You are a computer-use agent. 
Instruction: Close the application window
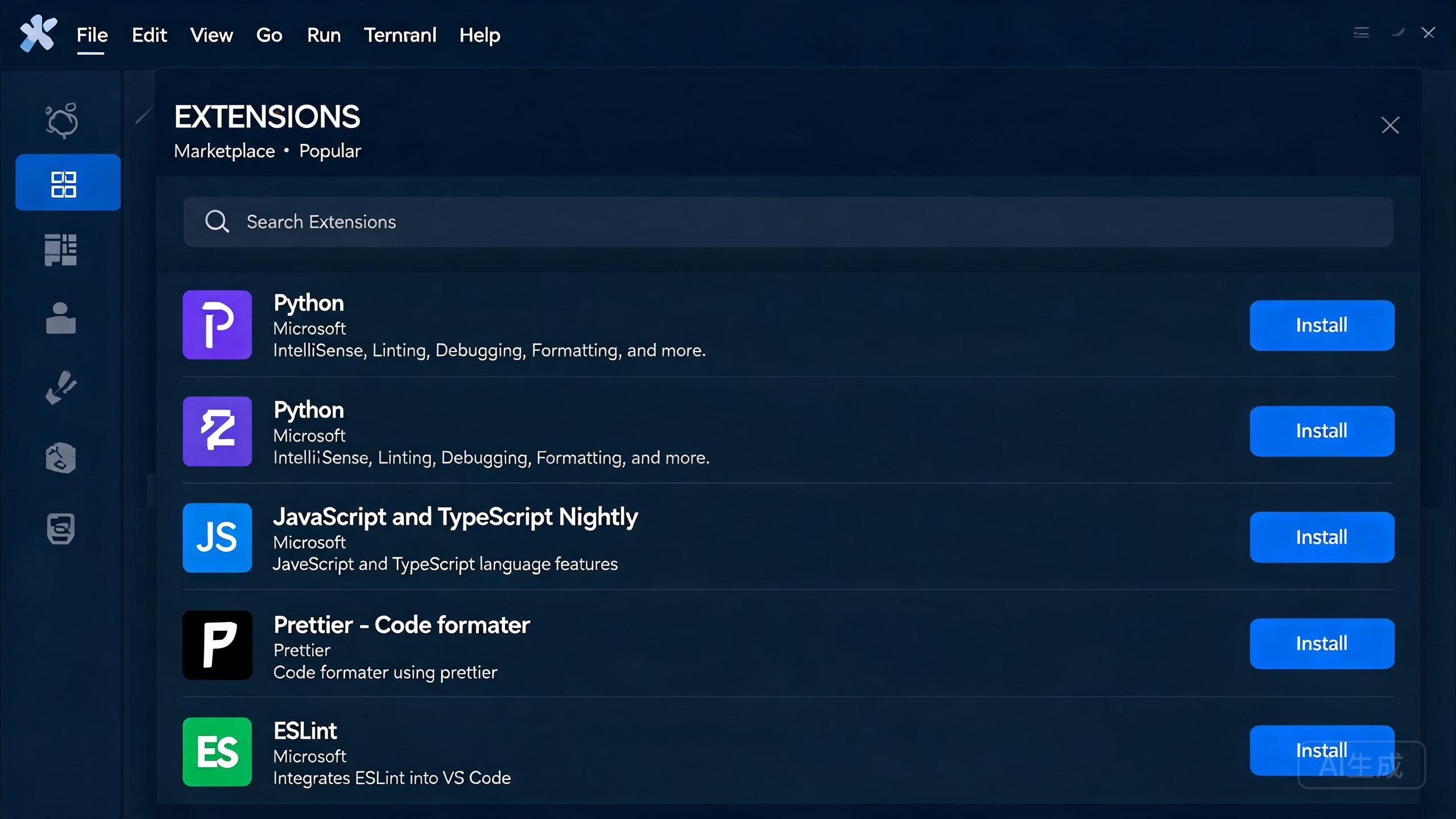pyautogui.click(x=1428, y=33)
